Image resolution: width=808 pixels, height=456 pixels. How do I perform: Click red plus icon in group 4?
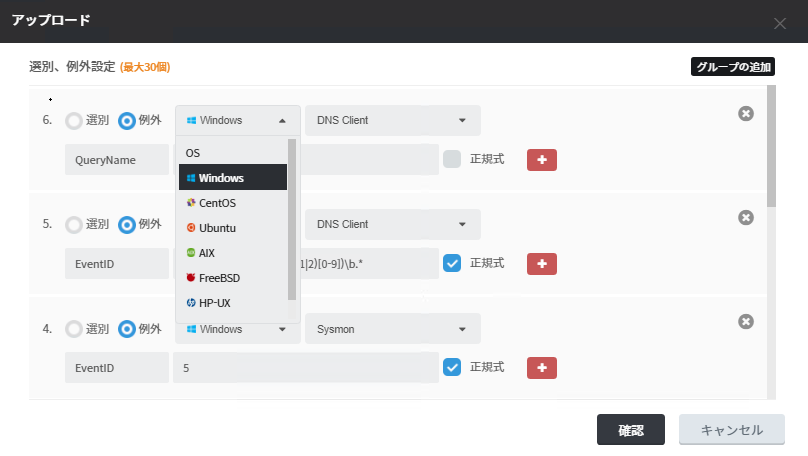(541, 368)
